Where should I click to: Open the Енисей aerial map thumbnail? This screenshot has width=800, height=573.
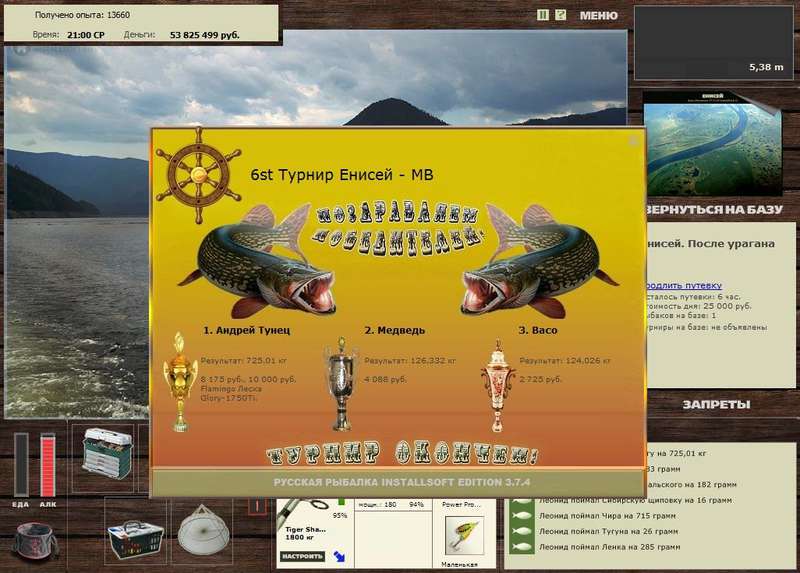712,145
